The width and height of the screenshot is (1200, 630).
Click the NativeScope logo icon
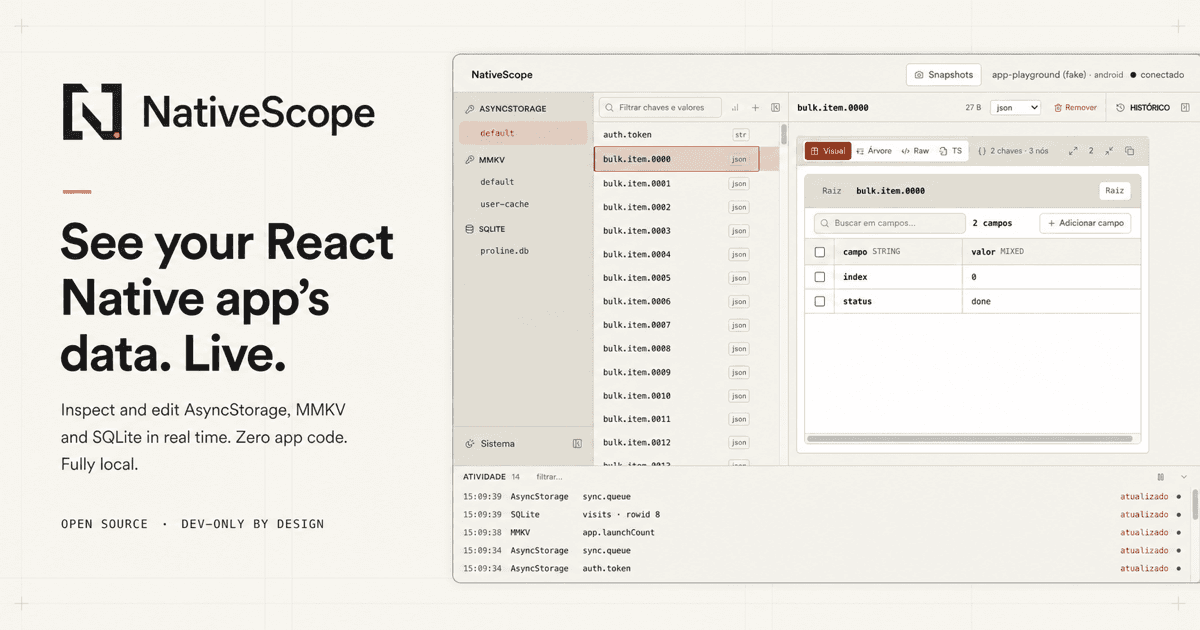pos(92,111)
